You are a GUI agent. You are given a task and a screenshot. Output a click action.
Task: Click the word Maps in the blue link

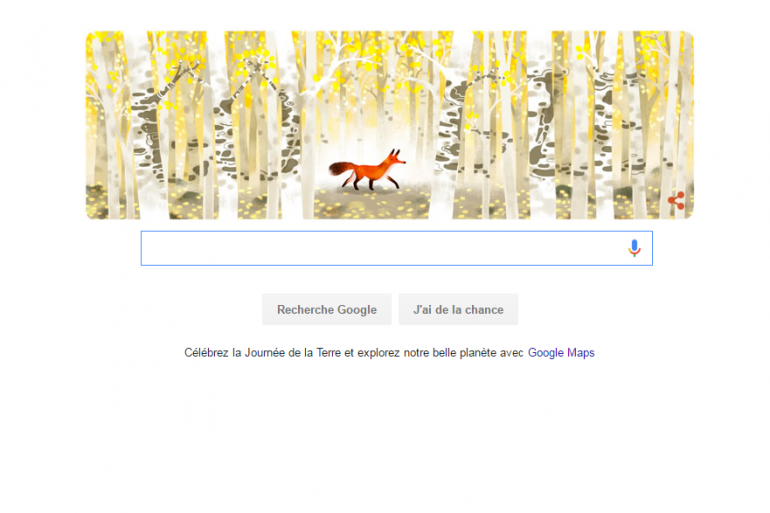point(581,353)
